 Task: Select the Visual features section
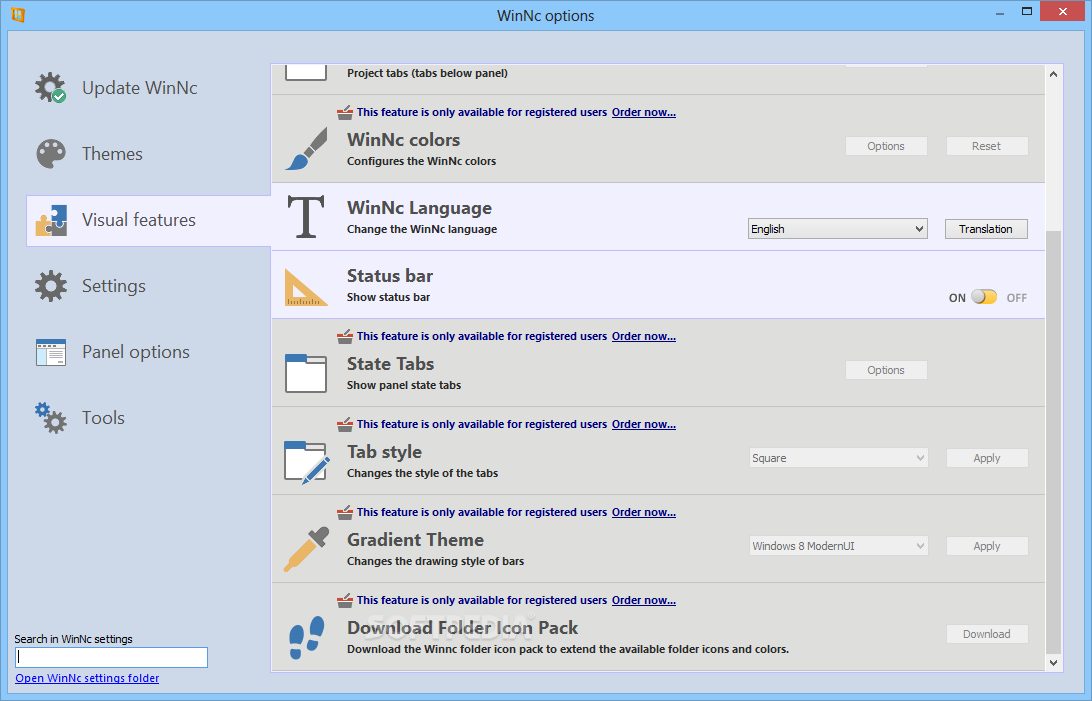tap(148, 221)
